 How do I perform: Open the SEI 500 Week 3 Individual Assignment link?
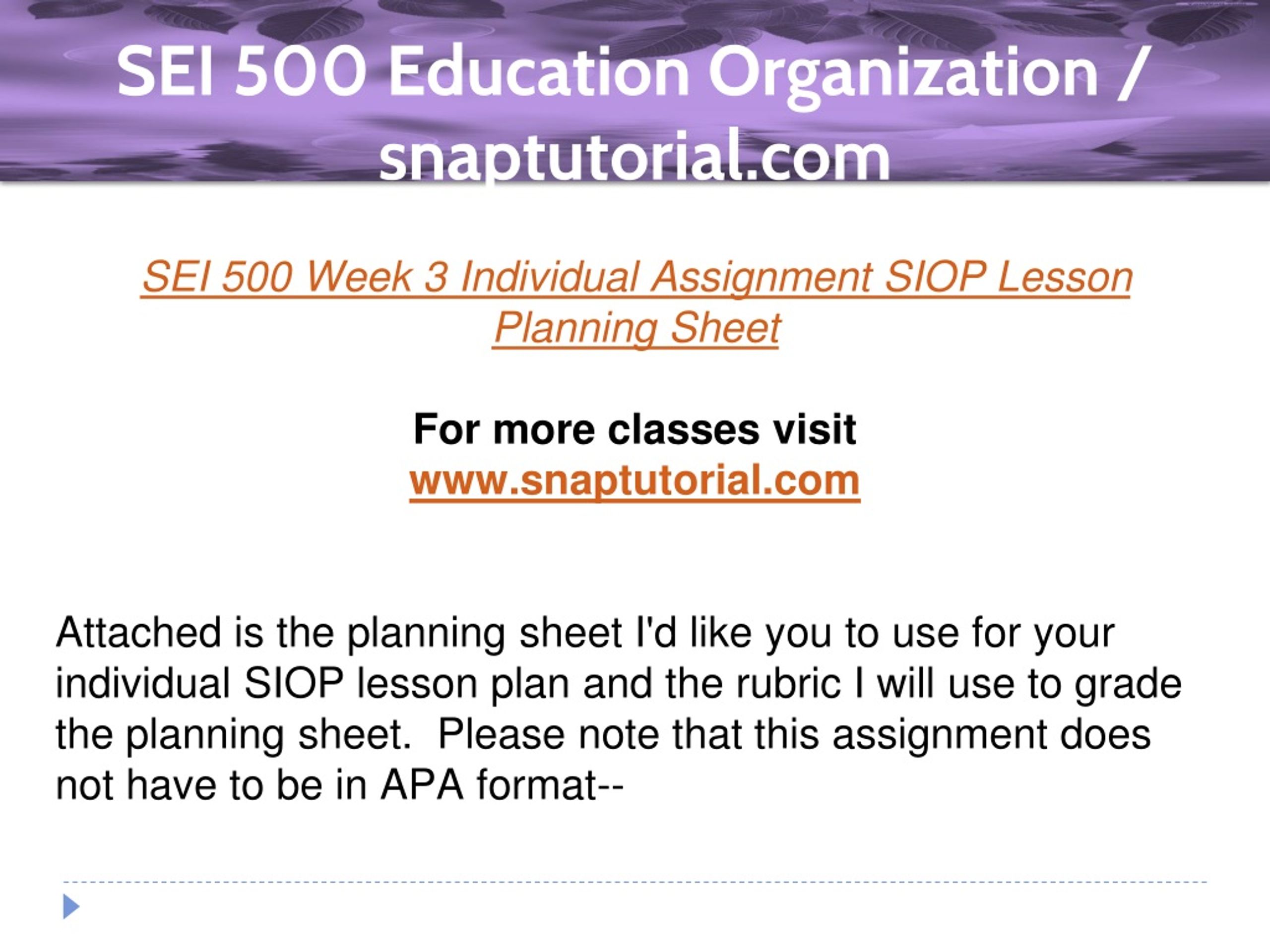click(x=636, y=302)
